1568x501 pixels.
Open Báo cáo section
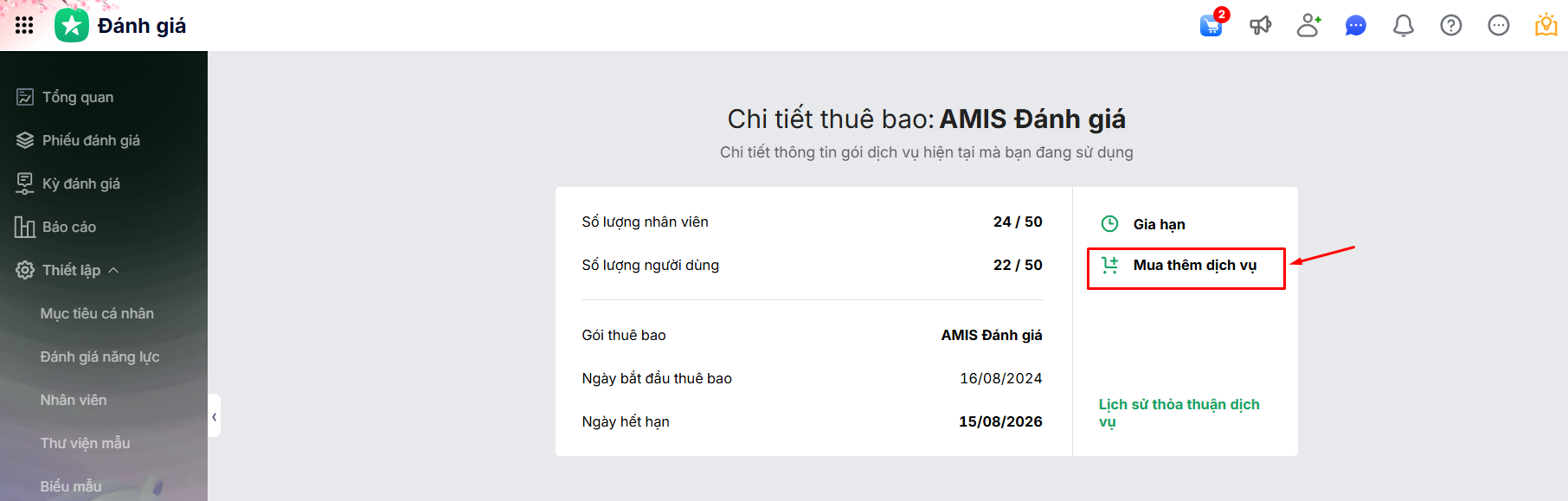(x=69, y=227)
